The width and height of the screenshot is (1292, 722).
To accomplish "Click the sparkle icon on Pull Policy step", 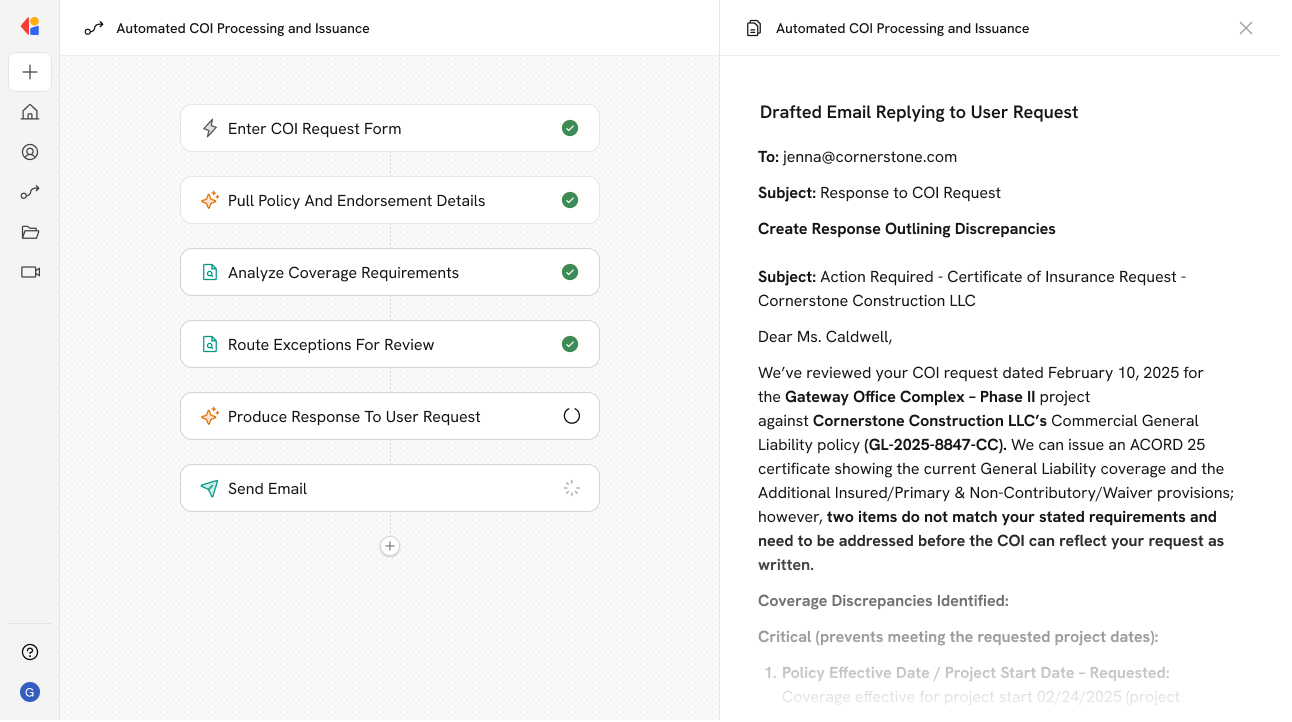I will point(210,200).
